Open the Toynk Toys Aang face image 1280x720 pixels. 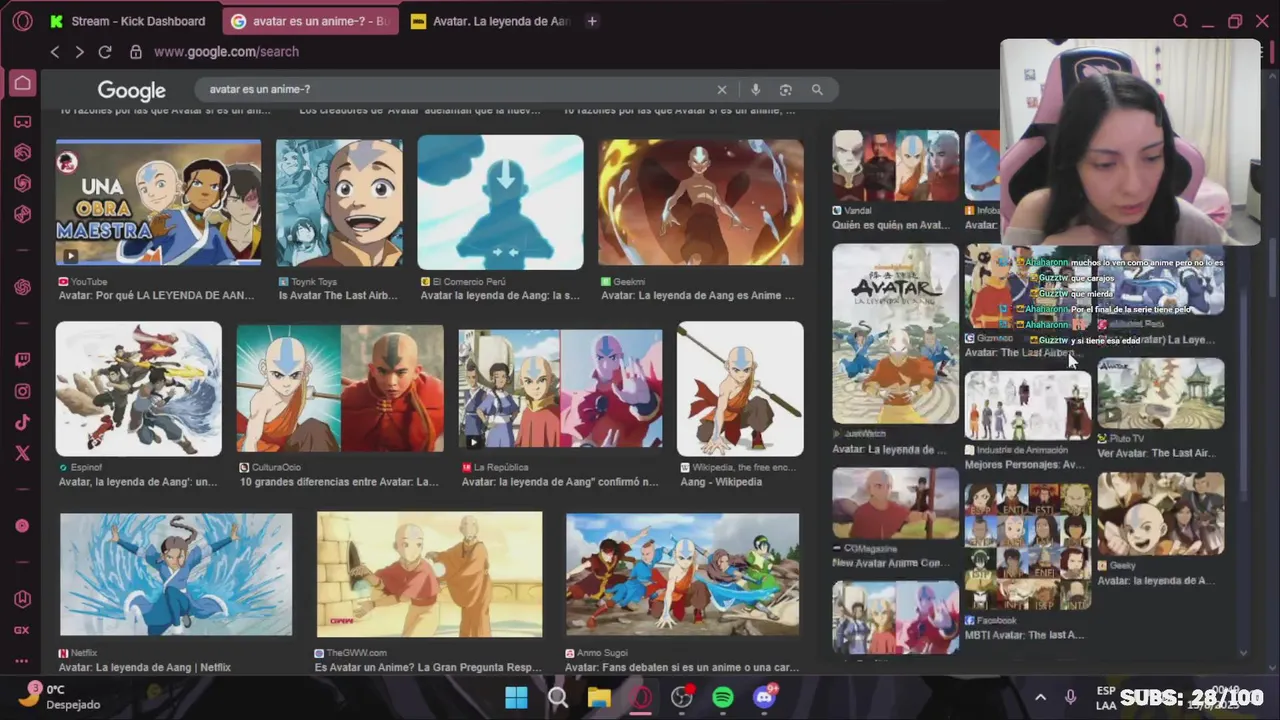pos(339,204)
